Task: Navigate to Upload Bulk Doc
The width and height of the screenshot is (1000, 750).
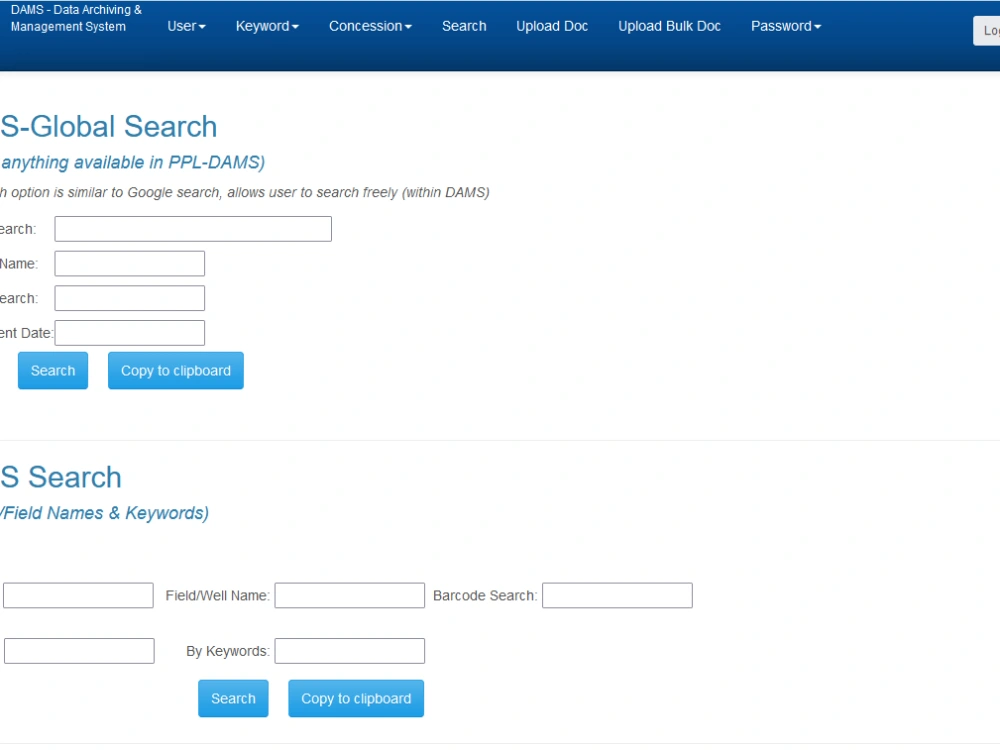Action: [668, 27]
